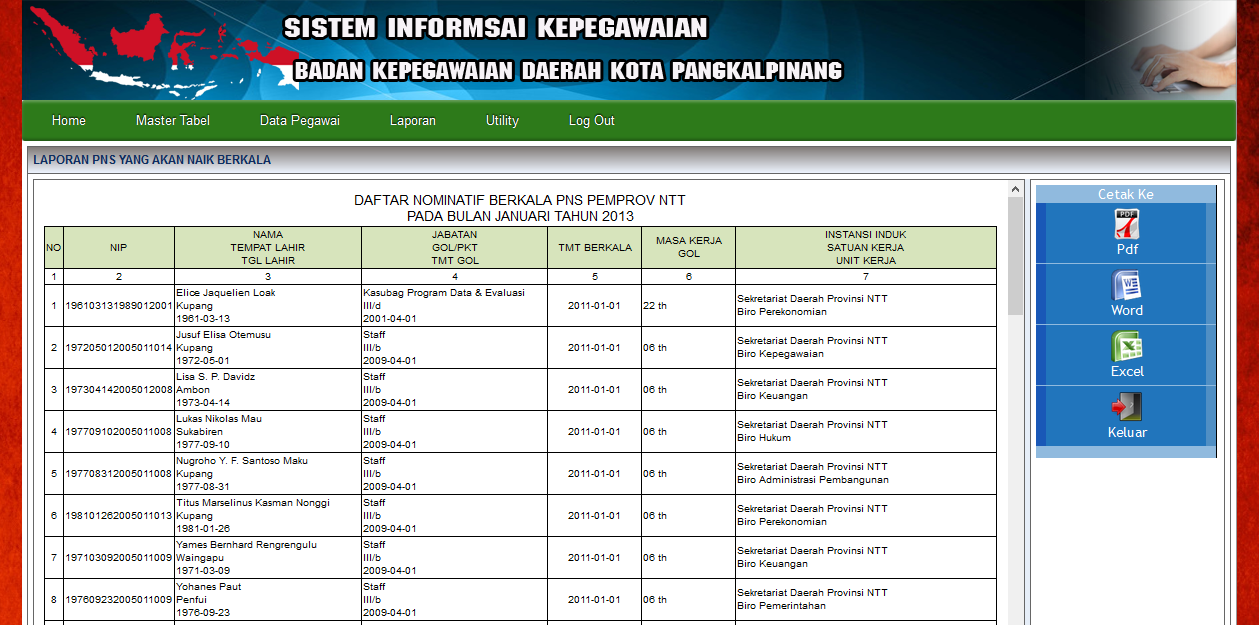Click birth date 1981-01-26
1259x625 pixels.
[203, 529]
